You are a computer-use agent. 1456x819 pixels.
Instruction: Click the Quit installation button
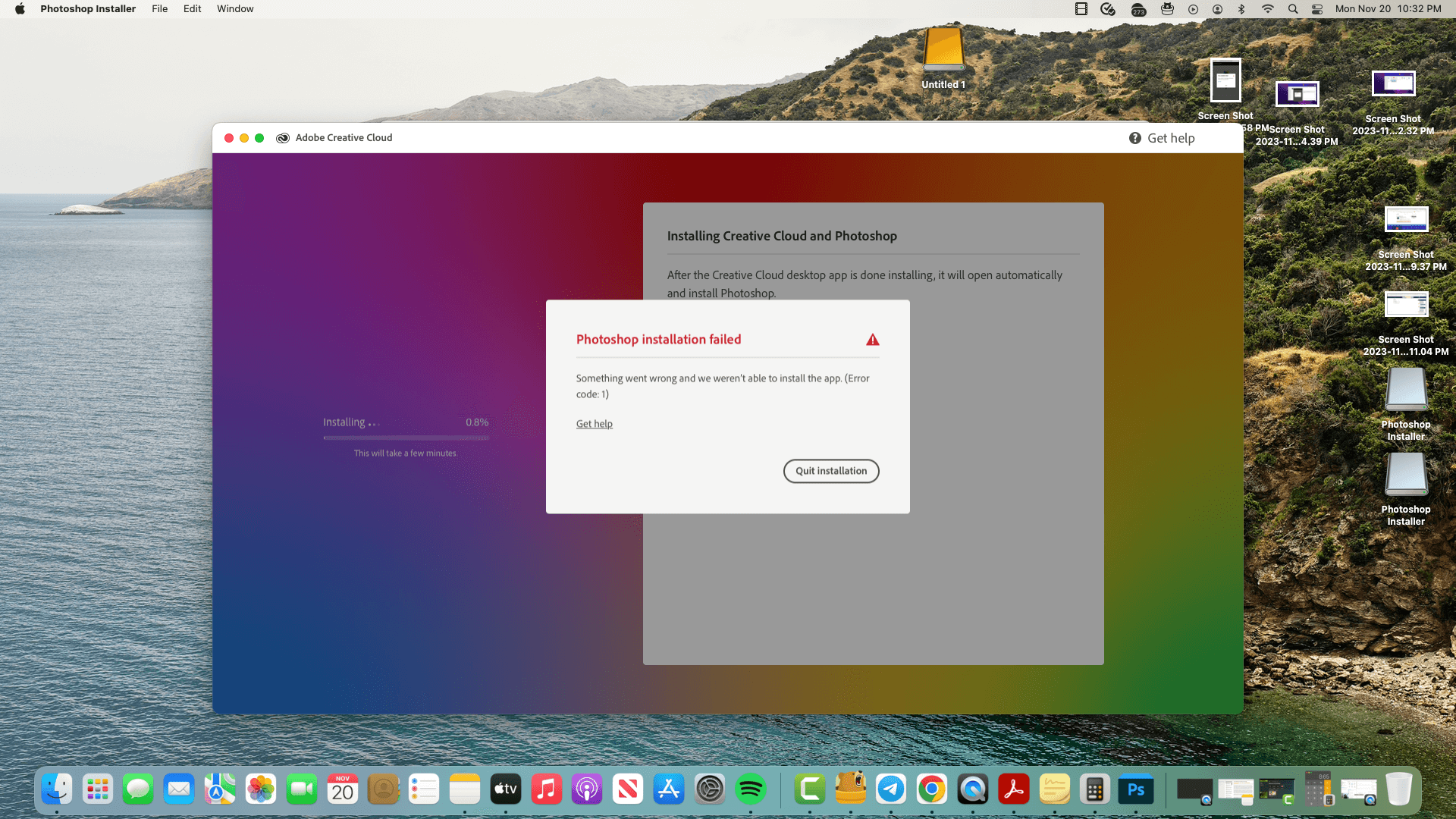(x=831, y=471)
